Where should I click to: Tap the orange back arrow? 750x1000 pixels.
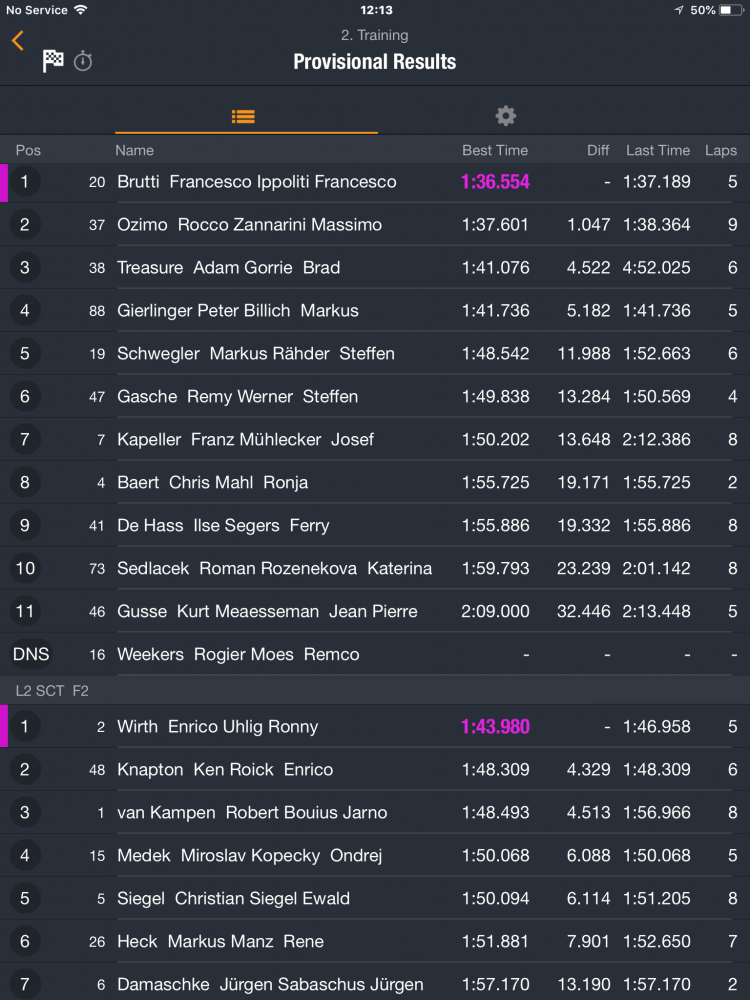(x=17, y=41)
